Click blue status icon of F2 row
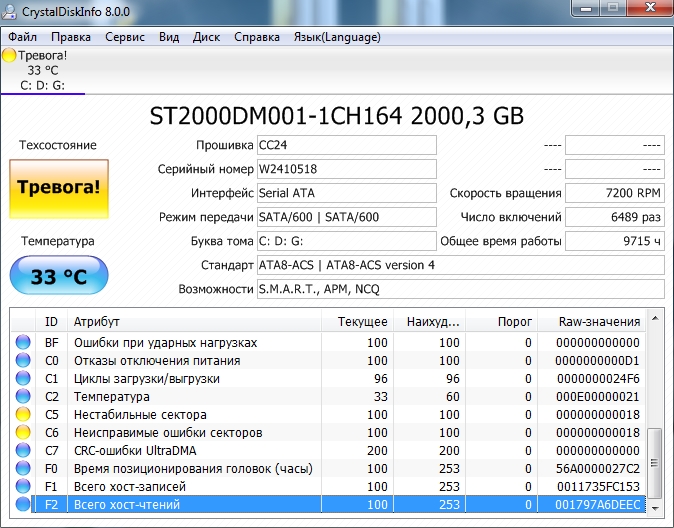Image resolution: width=674 pixels, height=528 pixels. point(23,504)
